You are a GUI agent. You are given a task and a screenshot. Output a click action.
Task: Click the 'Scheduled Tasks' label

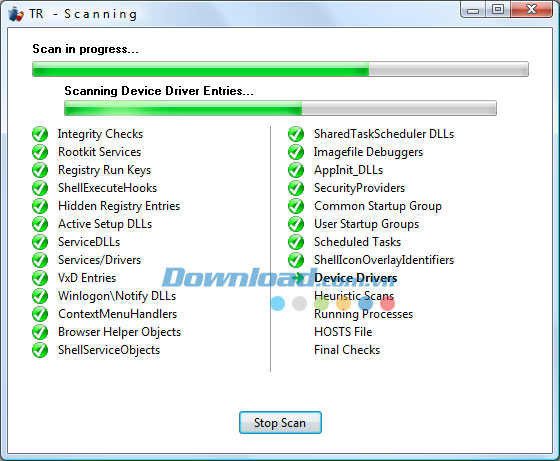[358, 242]
